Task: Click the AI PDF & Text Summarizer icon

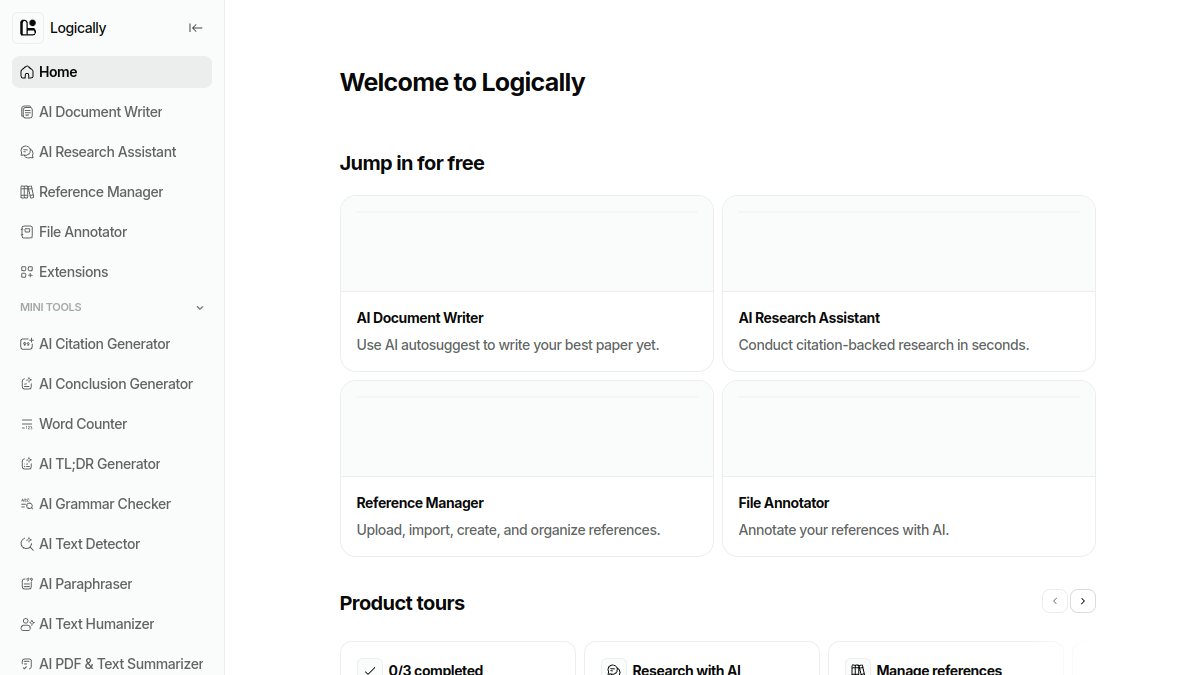Action: [x=27, y=664]
